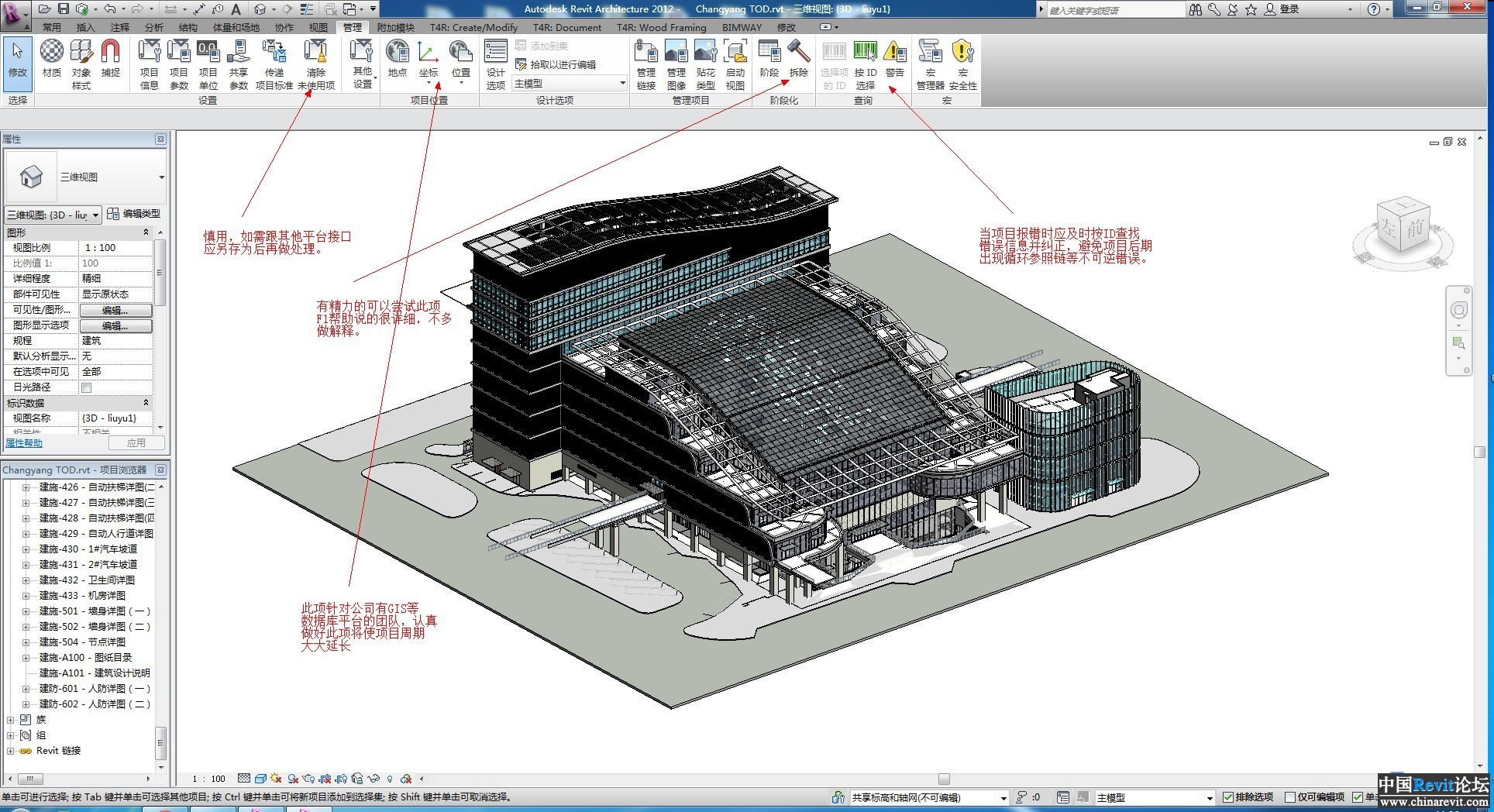Click the horizontal scrollbar thumb under the 3D view
Image resolution: width=1494 pixels, height=812 pixels.
944,779
